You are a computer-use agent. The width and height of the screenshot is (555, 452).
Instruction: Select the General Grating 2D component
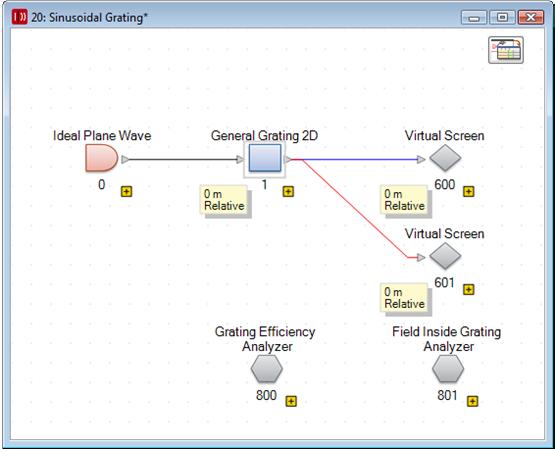[265, 158]
